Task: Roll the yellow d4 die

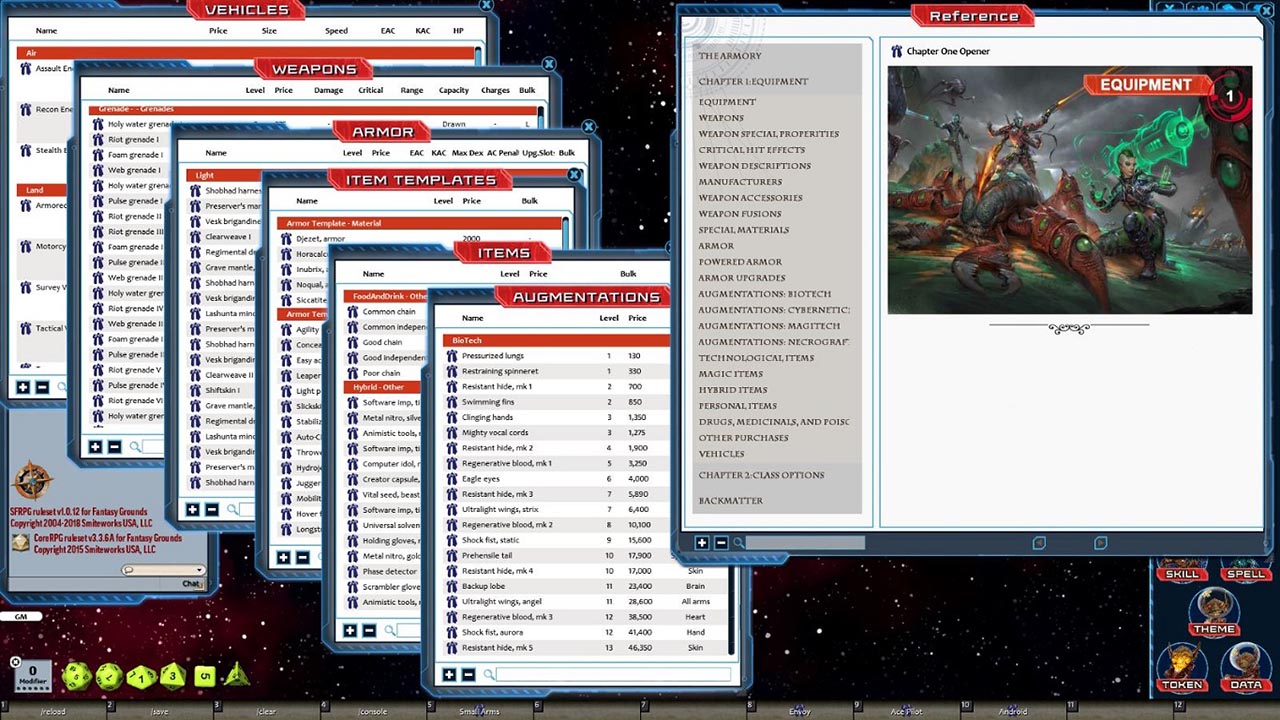Action: click(x=237, y=676)
